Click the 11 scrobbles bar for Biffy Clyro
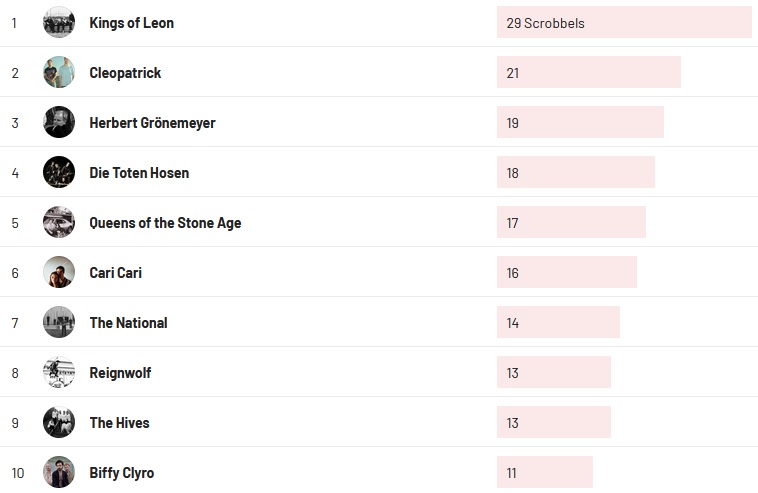Screen dimensions: 758x493 click(544, 472)
